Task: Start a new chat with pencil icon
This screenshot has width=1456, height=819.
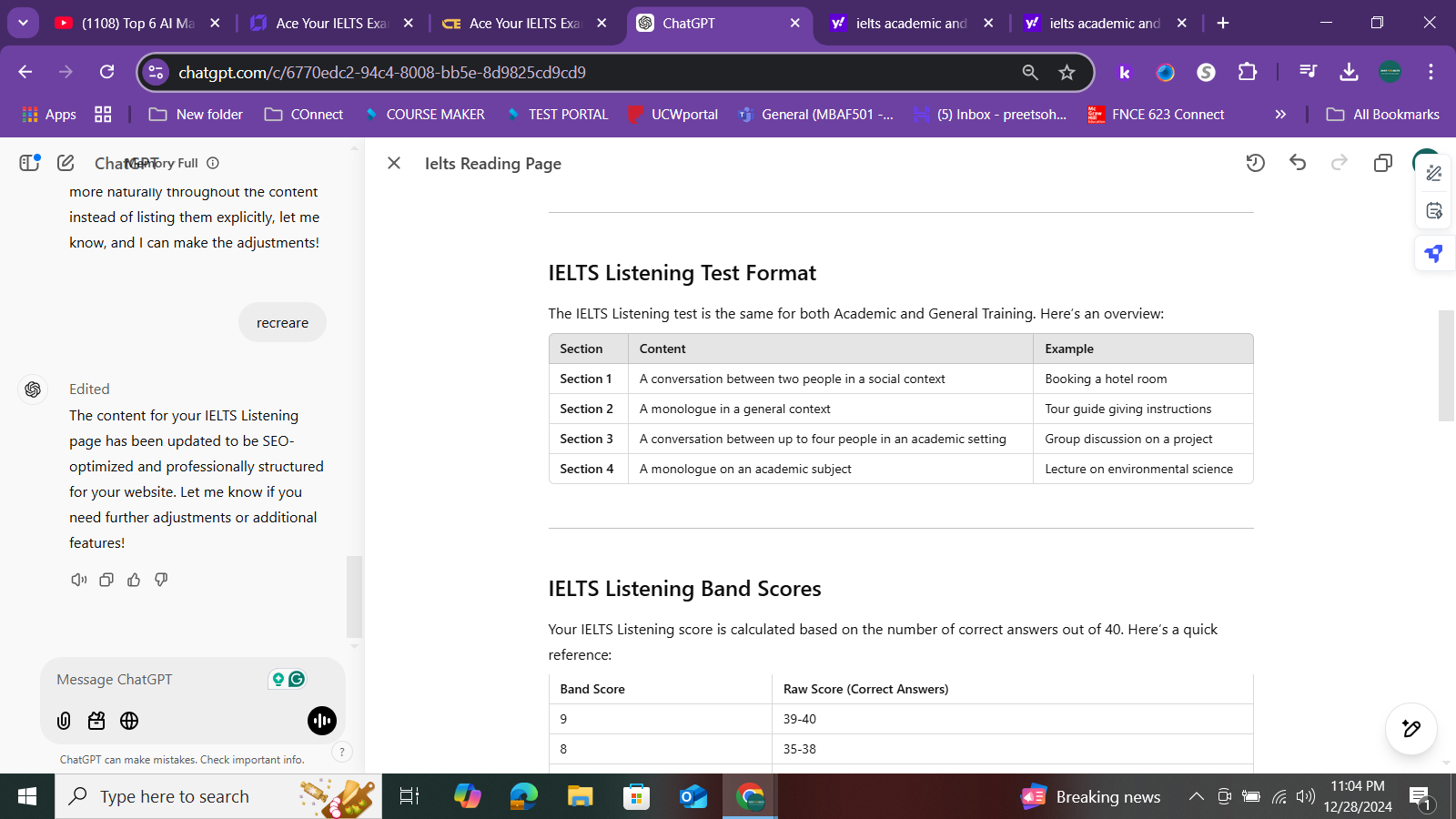Action: coord(66,163)
